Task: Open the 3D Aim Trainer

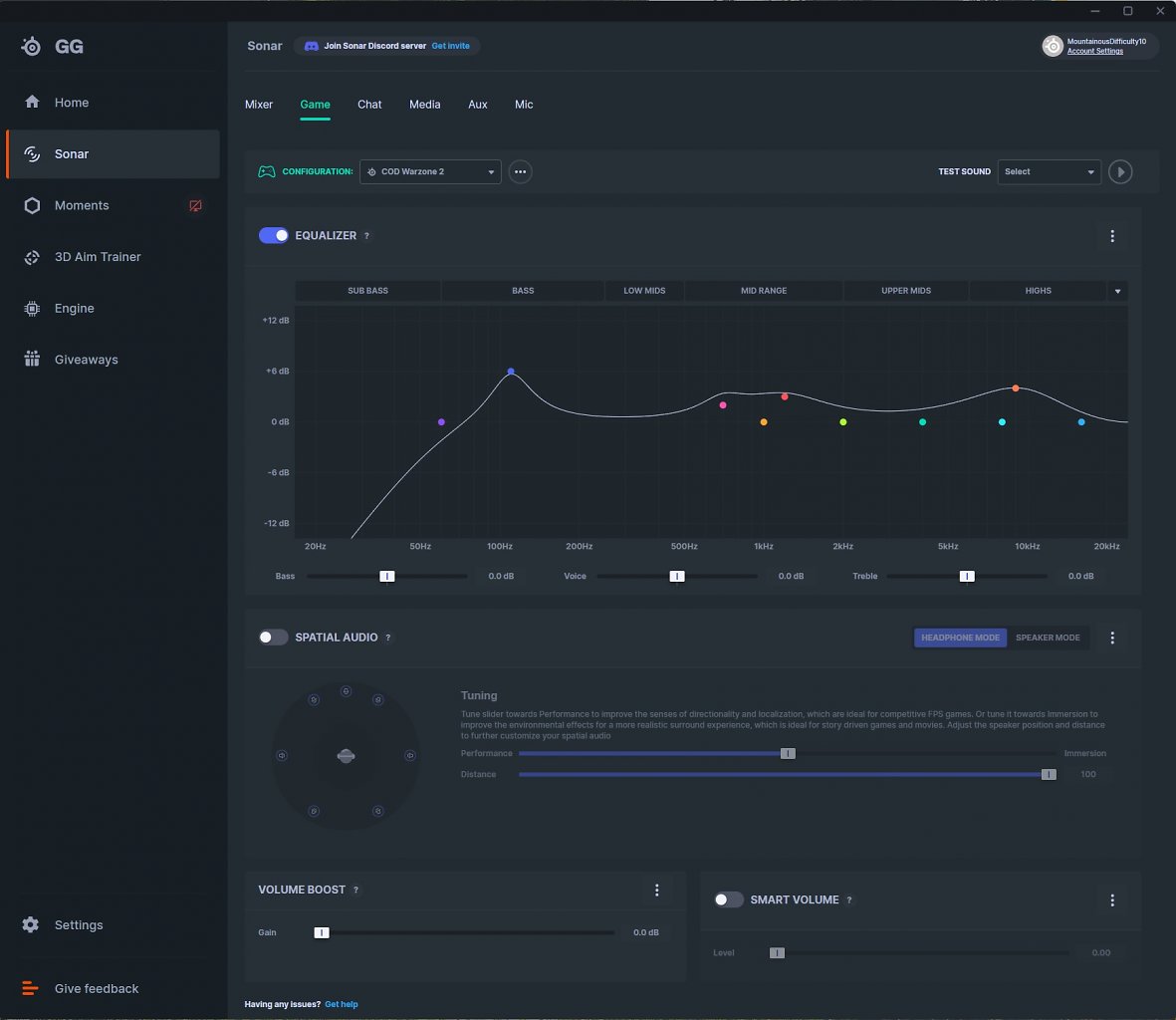Action: click(113, 257)
